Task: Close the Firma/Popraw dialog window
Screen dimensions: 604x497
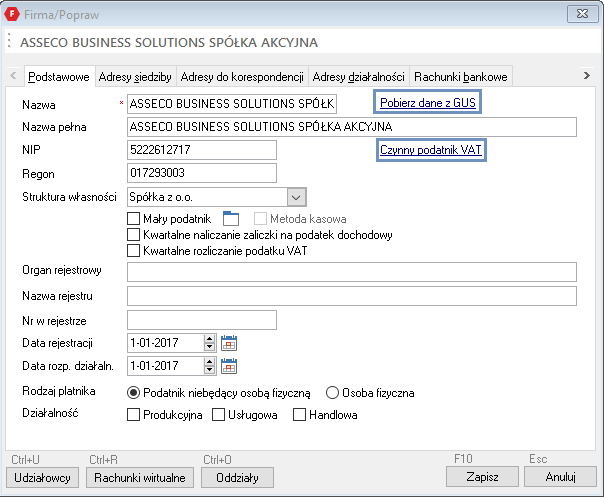Action: (x=582, y=14)
